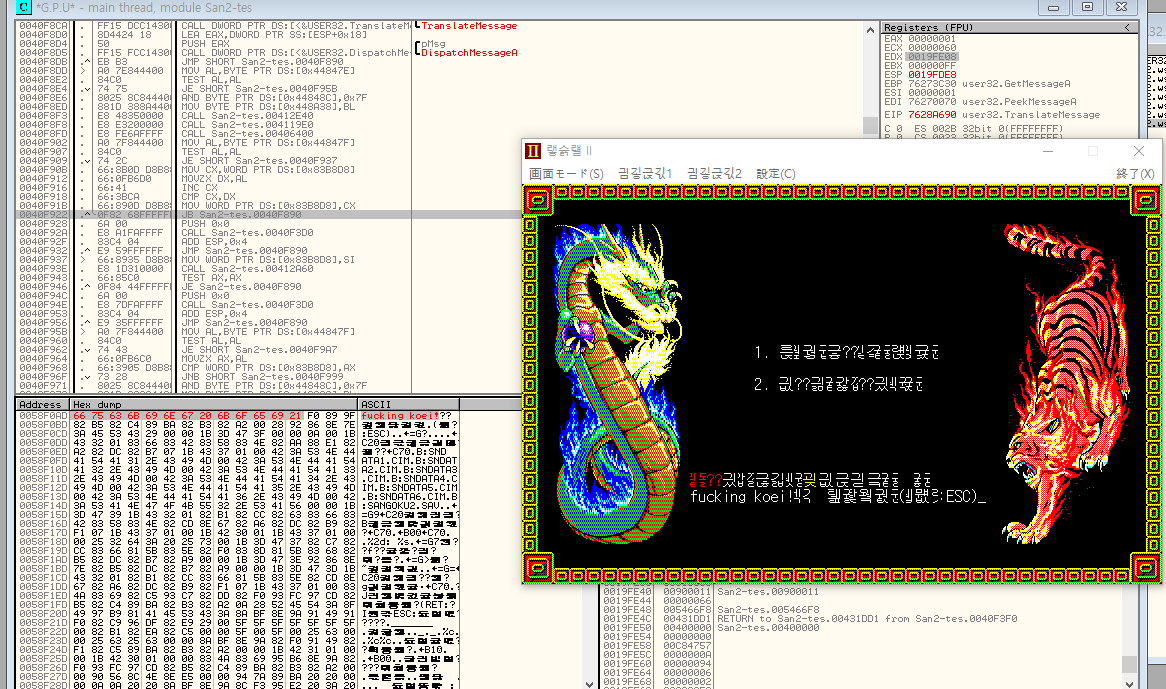Choose option 2 in the game's start menu
This screenshot has width=1166, height=689.
click(x=838, y=384)
